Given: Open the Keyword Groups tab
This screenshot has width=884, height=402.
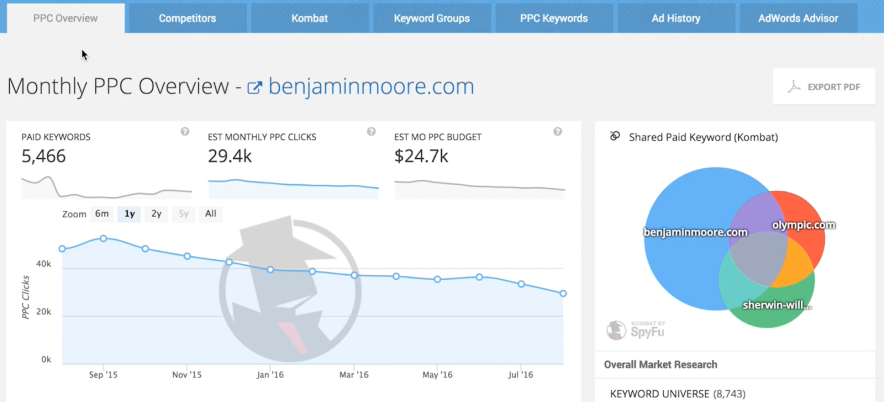Looking at the screenshot, I should click(431, 18).
